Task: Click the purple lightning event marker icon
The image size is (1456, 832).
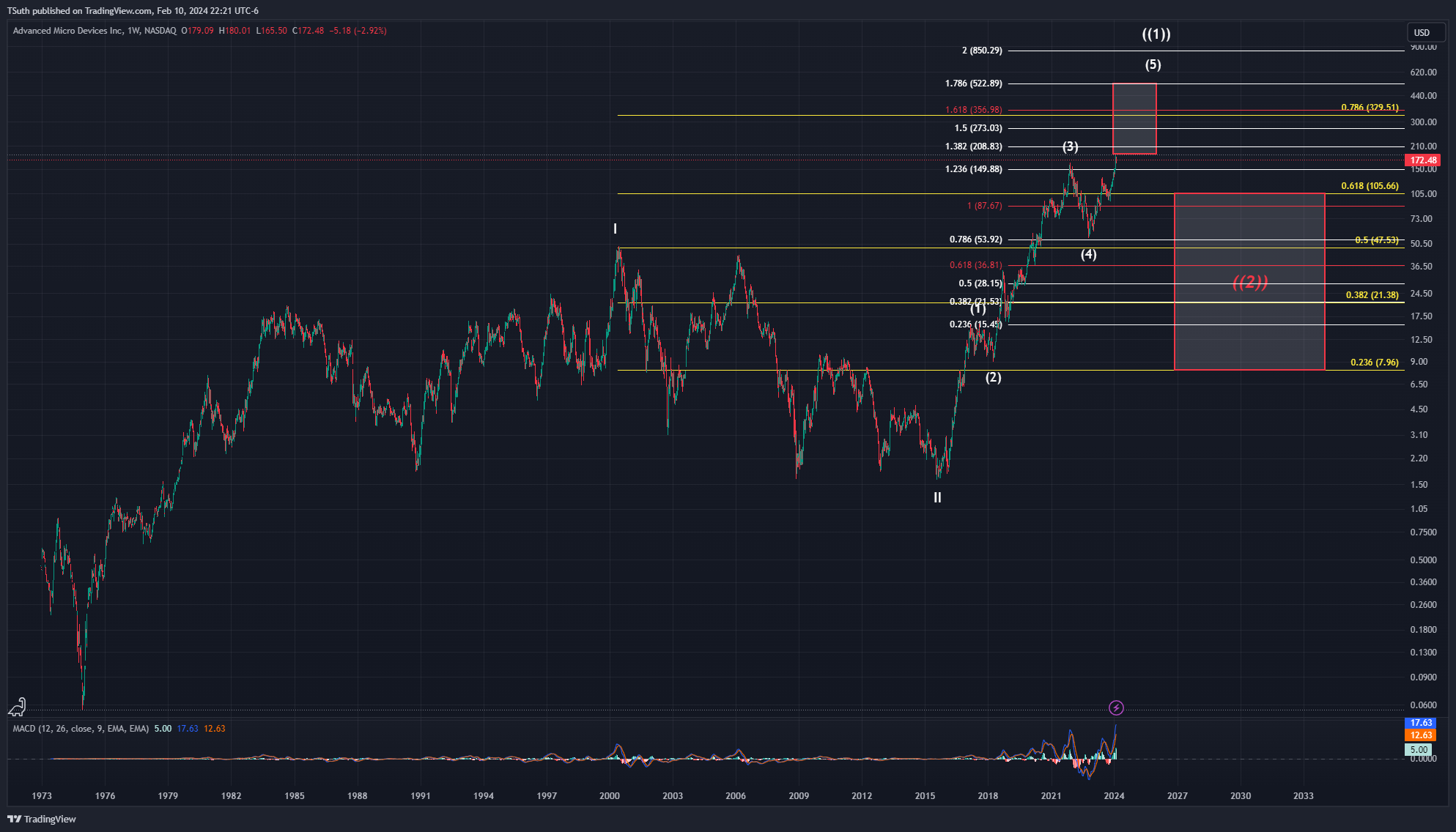Action: (x=1116, y=707)
